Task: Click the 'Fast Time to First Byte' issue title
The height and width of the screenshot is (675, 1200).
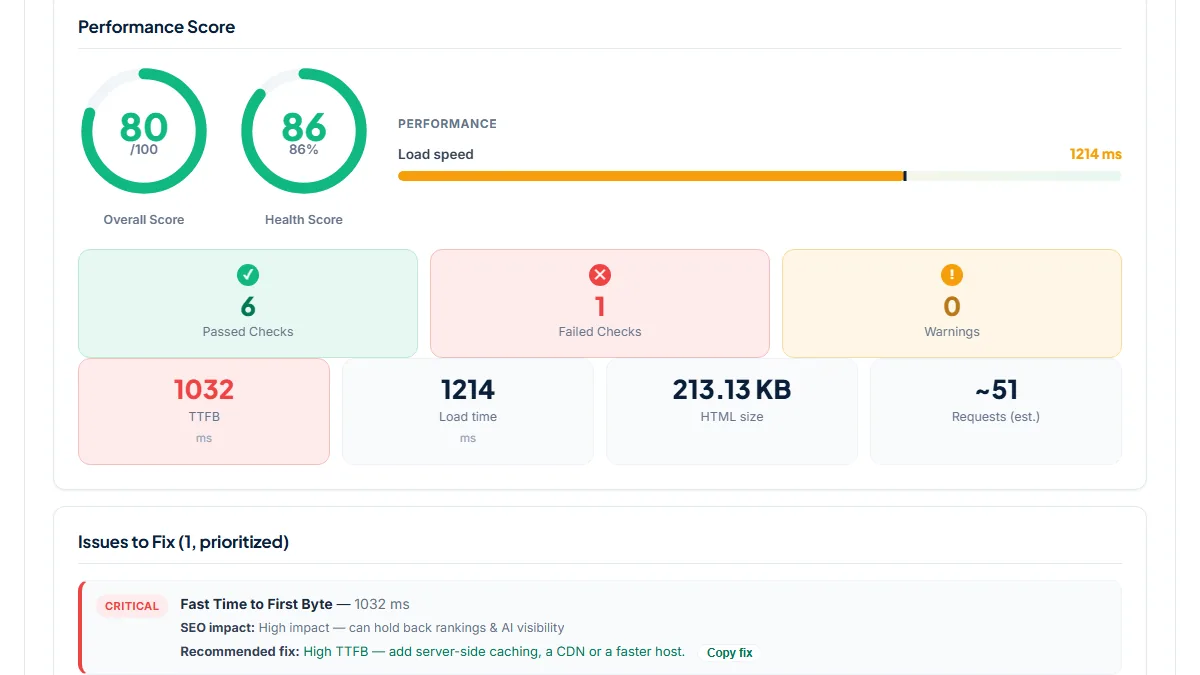Action: tap(256, 604)
